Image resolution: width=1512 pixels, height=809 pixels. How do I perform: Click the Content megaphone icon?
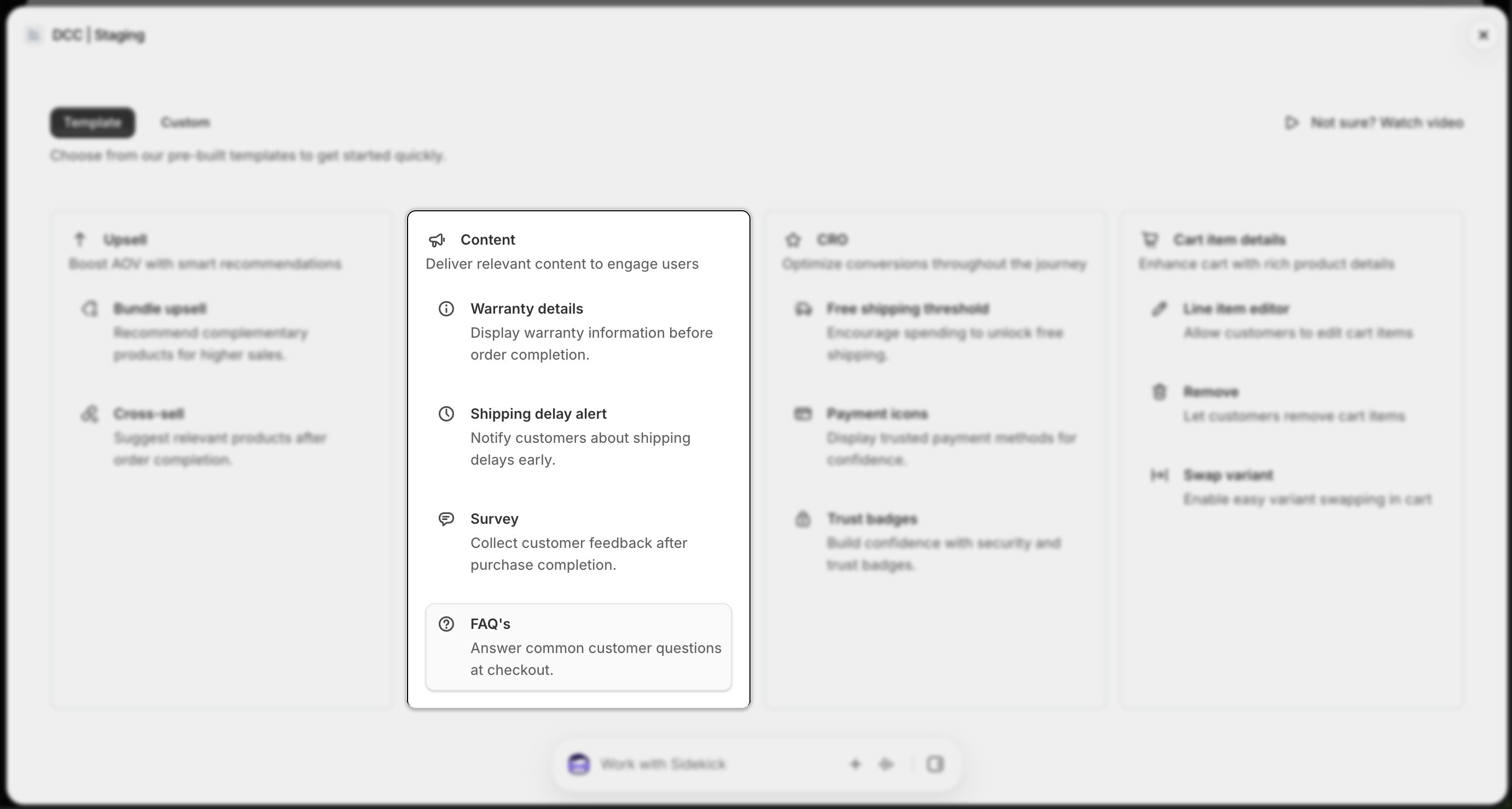click(437, 240)
